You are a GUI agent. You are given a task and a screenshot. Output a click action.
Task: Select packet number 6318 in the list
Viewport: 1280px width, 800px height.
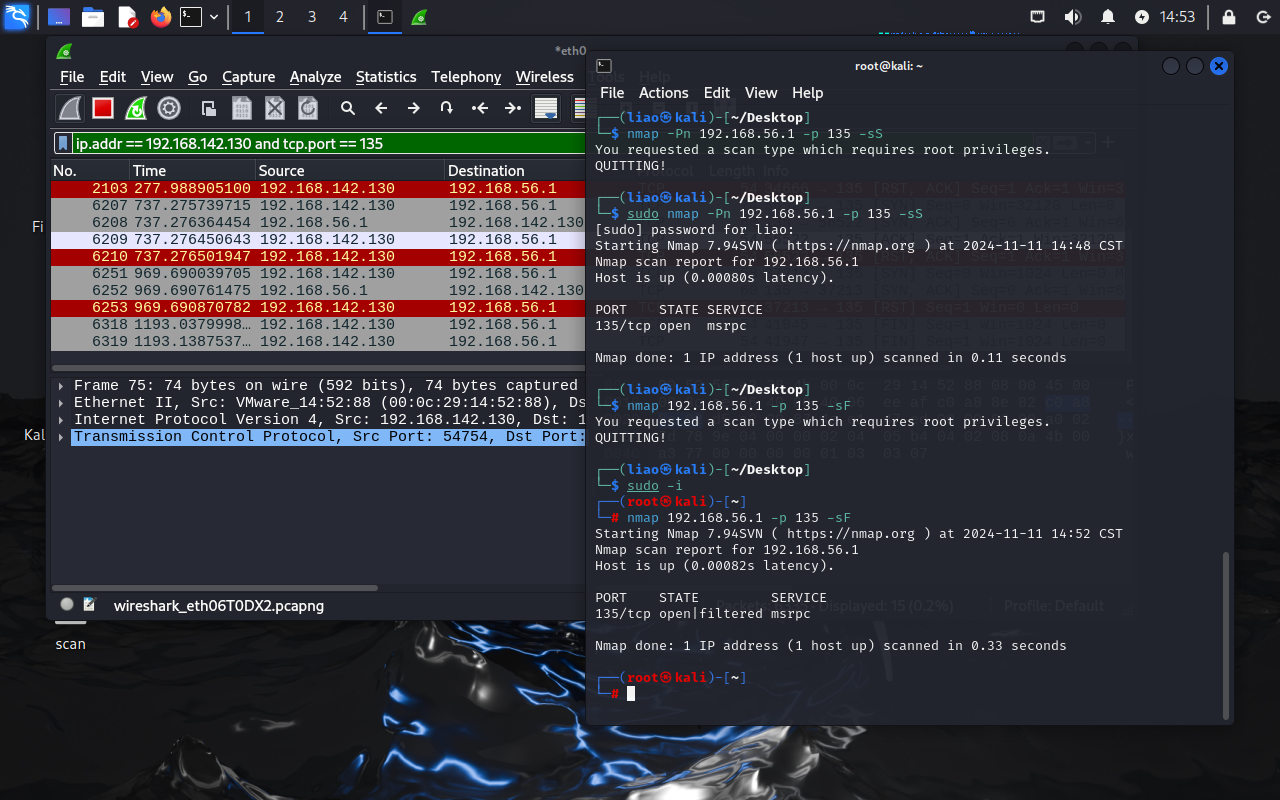pos(318,324)
